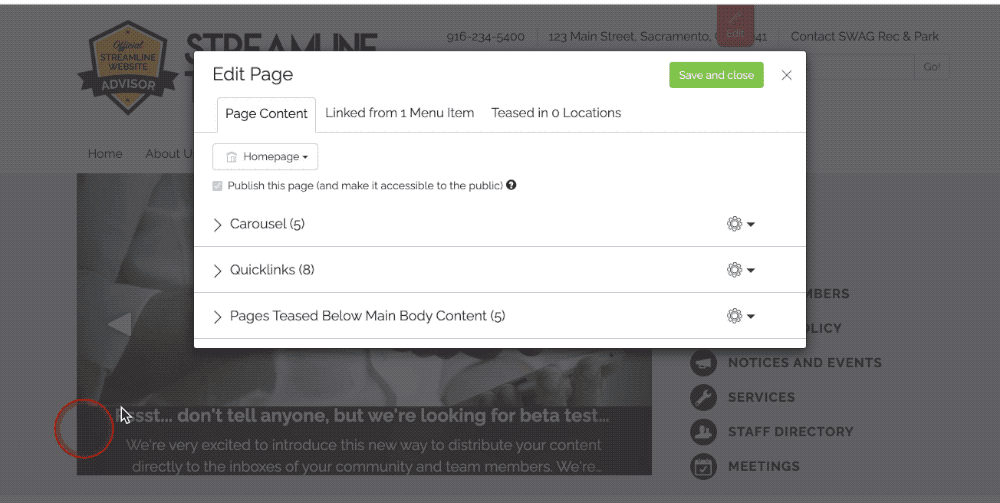Click the Quicklinks (8) section title
The image size is (1000, 503).
click(272, 270)
